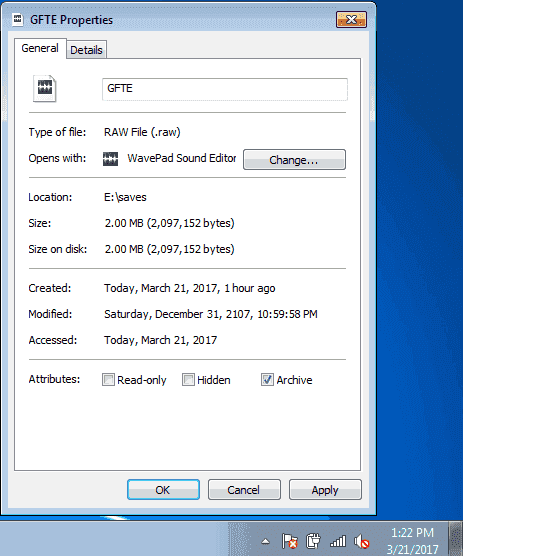Switch to the Details tab

pyautogui.click(x=86, y=50)
